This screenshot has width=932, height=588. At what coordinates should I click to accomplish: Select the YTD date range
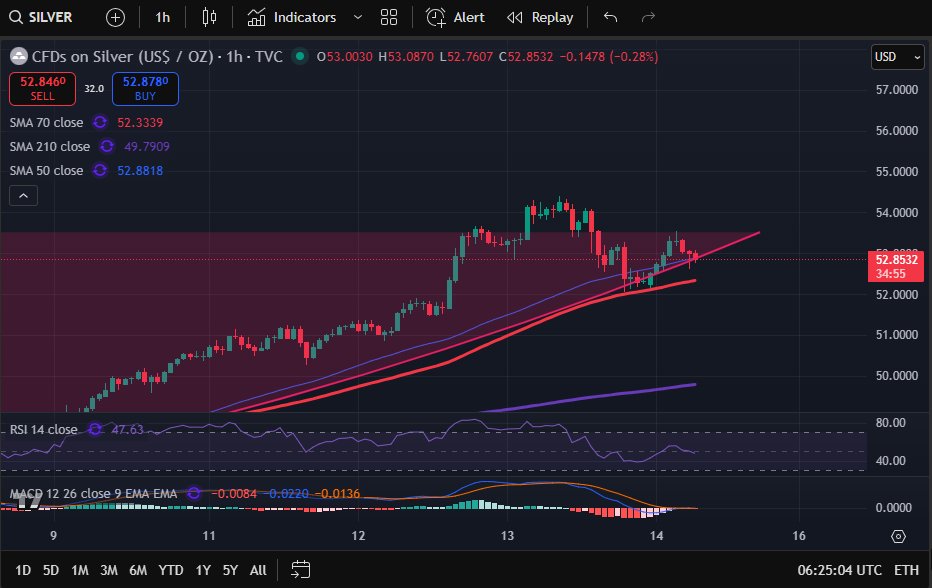coord(170,570)
